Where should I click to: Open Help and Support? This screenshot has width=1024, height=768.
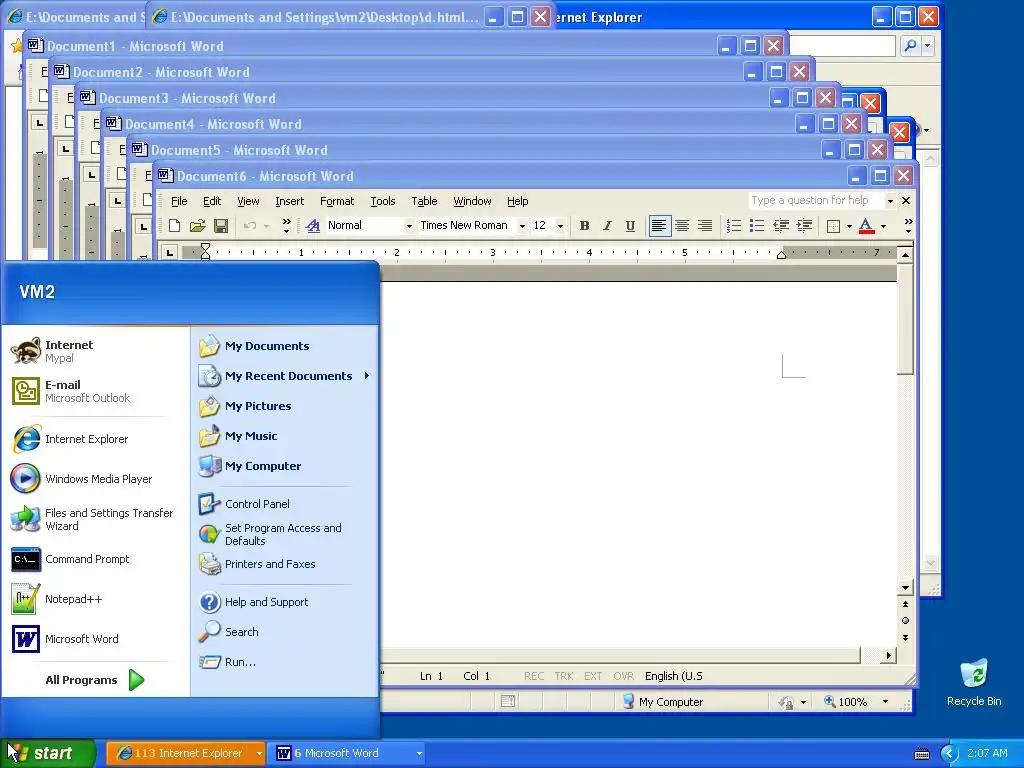pyautogui.click(x=285, y=602)
